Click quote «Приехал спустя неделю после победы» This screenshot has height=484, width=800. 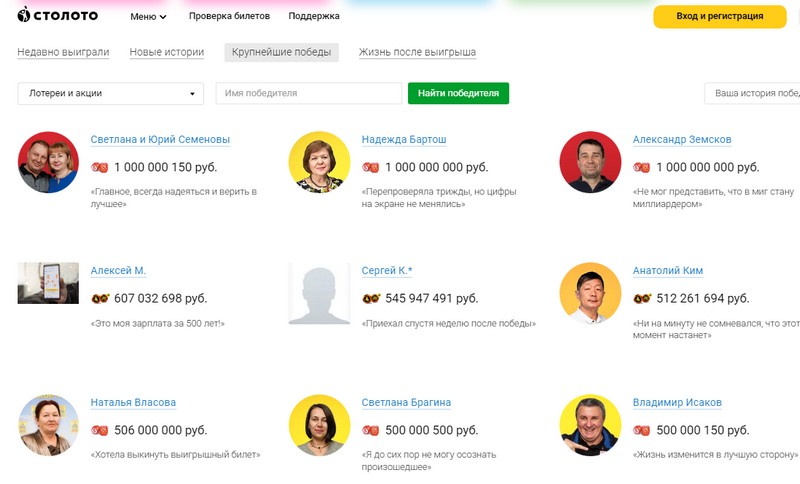[x=448, y=323]
